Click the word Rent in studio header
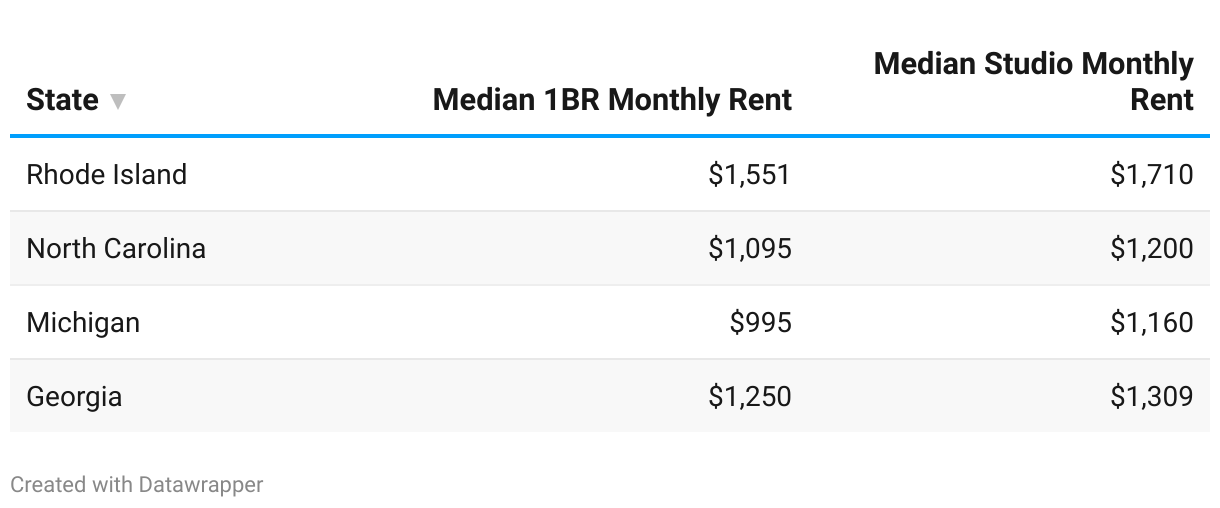The width and height of the screenshot is (1220, 508). (x=1162, y=100)
